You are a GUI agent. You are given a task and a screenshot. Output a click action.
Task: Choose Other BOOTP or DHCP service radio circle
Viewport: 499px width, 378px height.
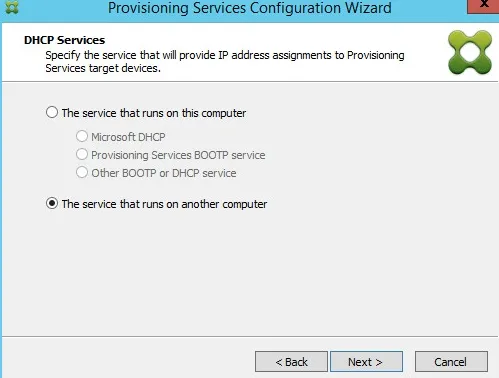point(82,172)
